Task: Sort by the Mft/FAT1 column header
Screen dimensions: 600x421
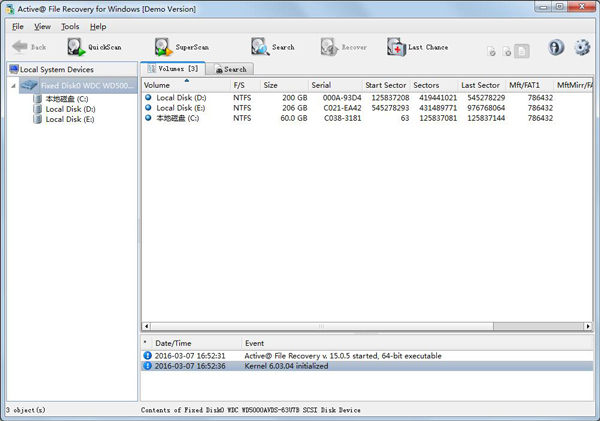Action: click(530, 85)
